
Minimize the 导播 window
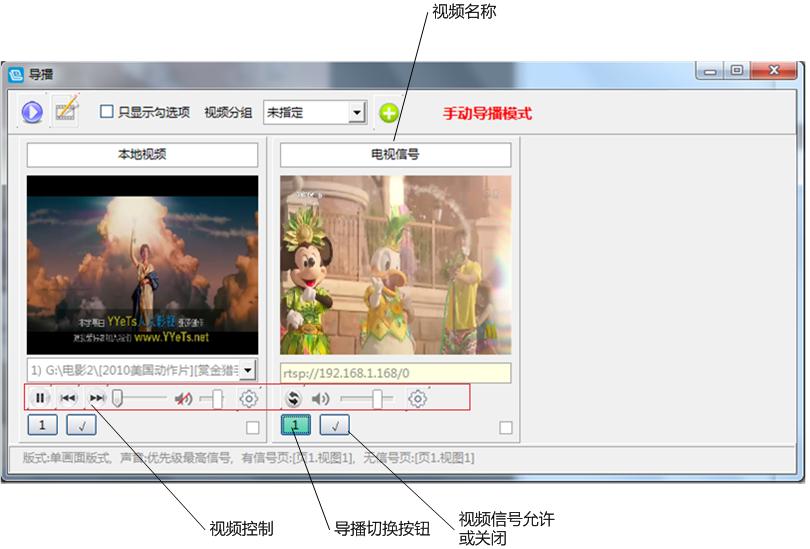[x=710, y=70]
